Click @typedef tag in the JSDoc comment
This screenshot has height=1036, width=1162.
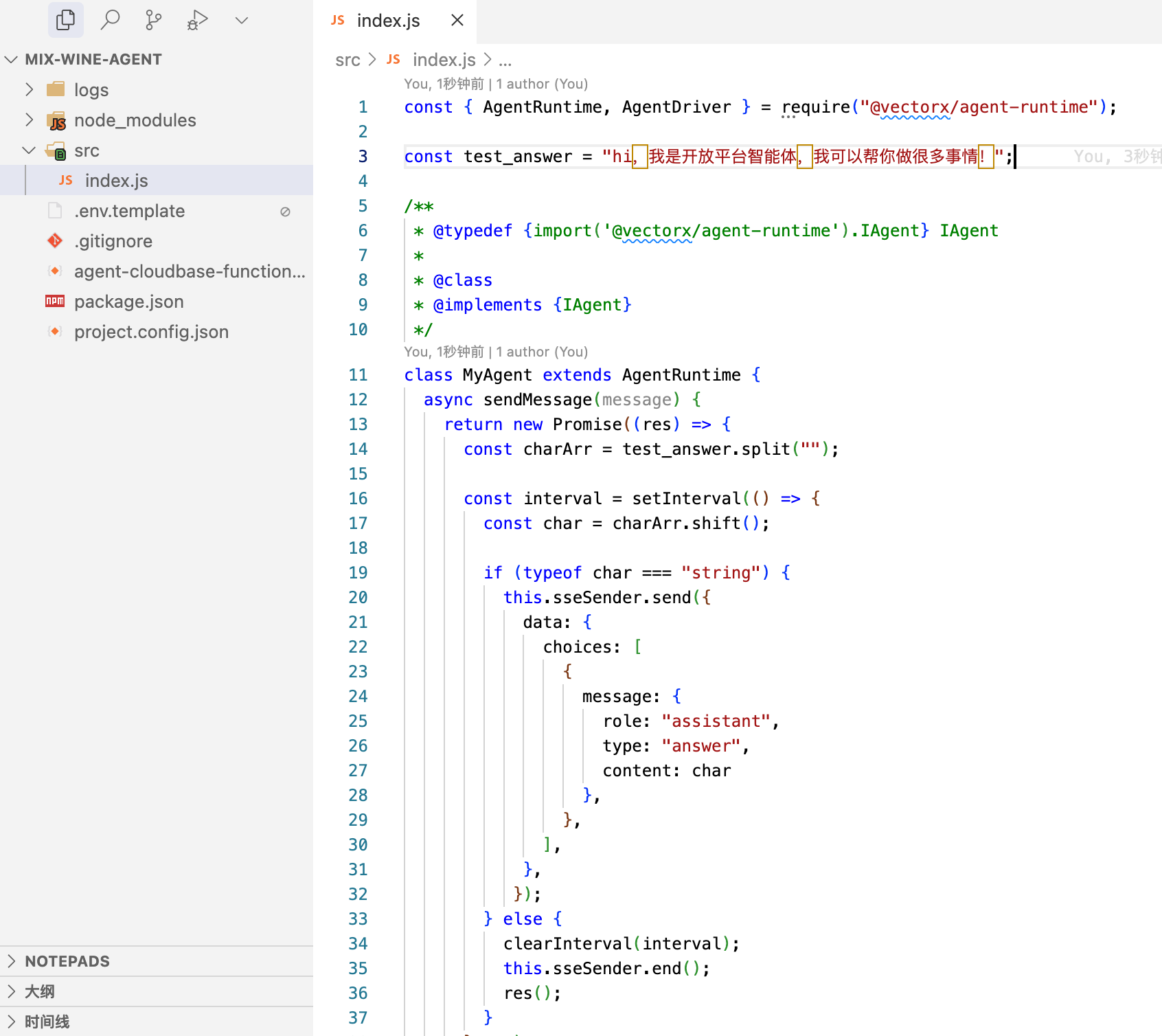point(473,231)
